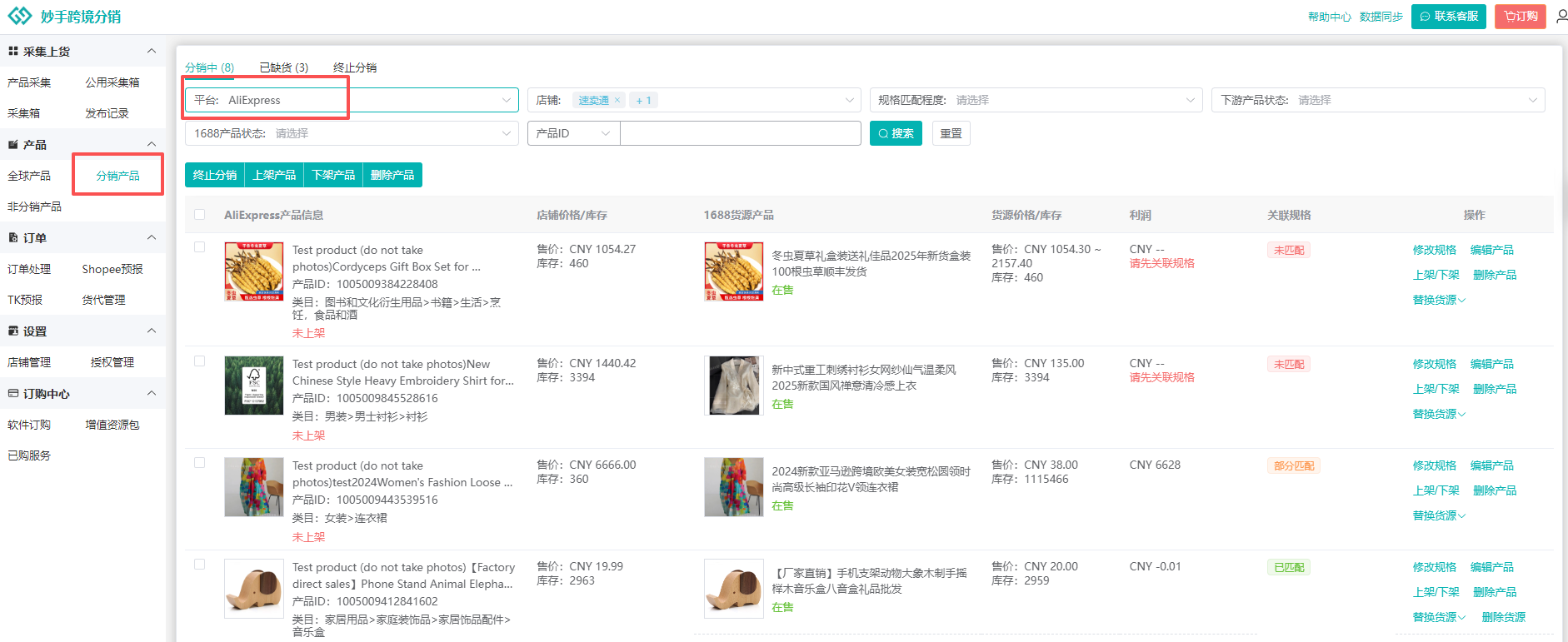This screenshot has width=1568, height=642.
Task: Expand the 产品ID search type selector
Action: point(573,133)
